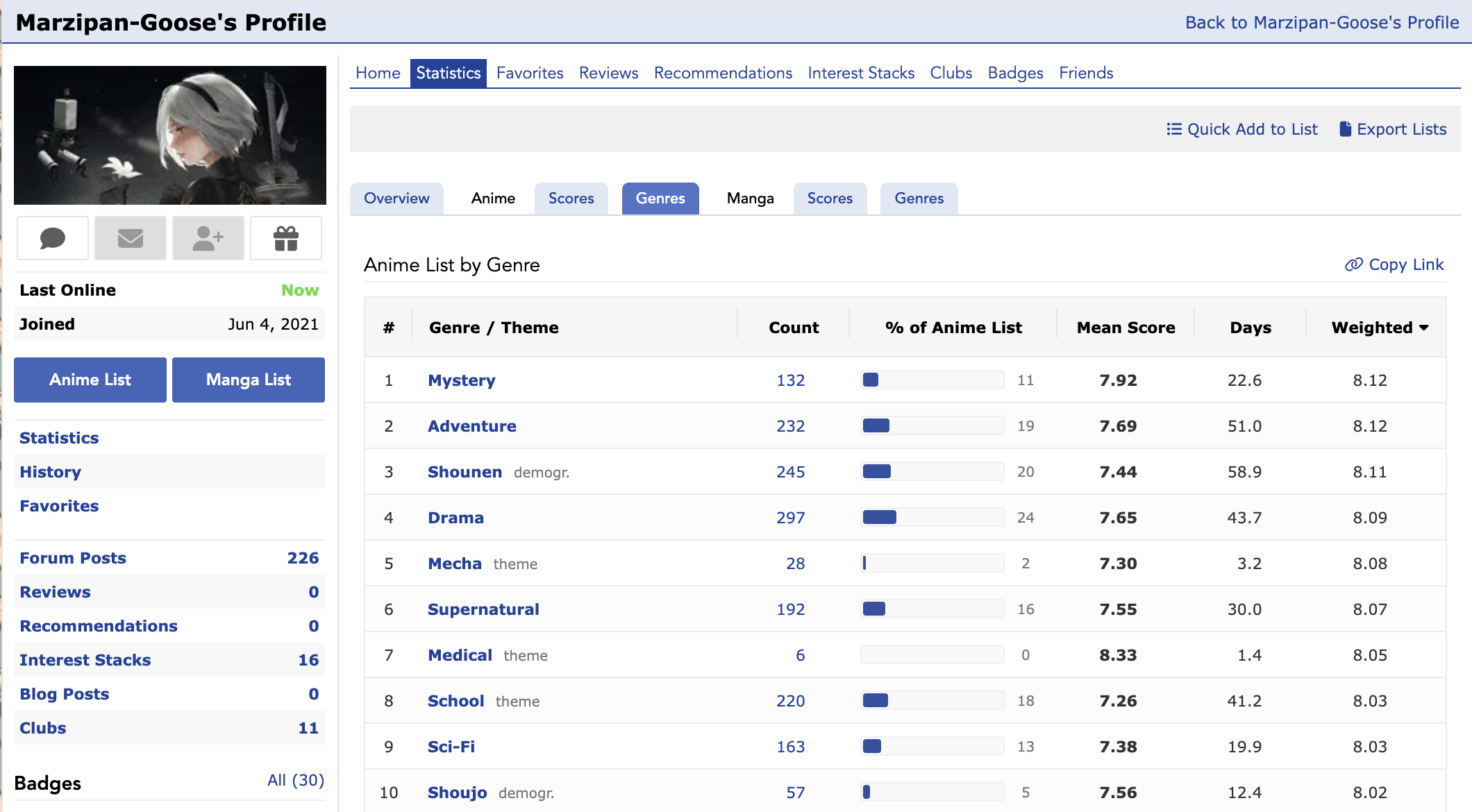Click the Manga List button
Viewport: 1472px width, 812px height.
coord(249,380)
